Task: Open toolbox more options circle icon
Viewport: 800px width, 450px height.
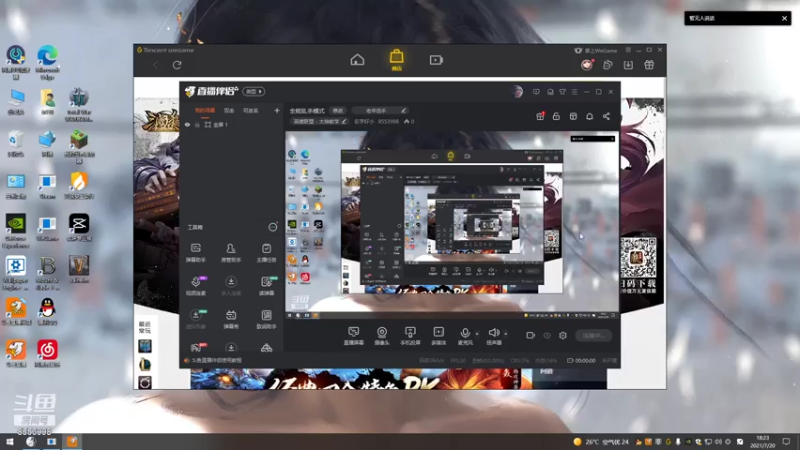Action: point(273,227)
